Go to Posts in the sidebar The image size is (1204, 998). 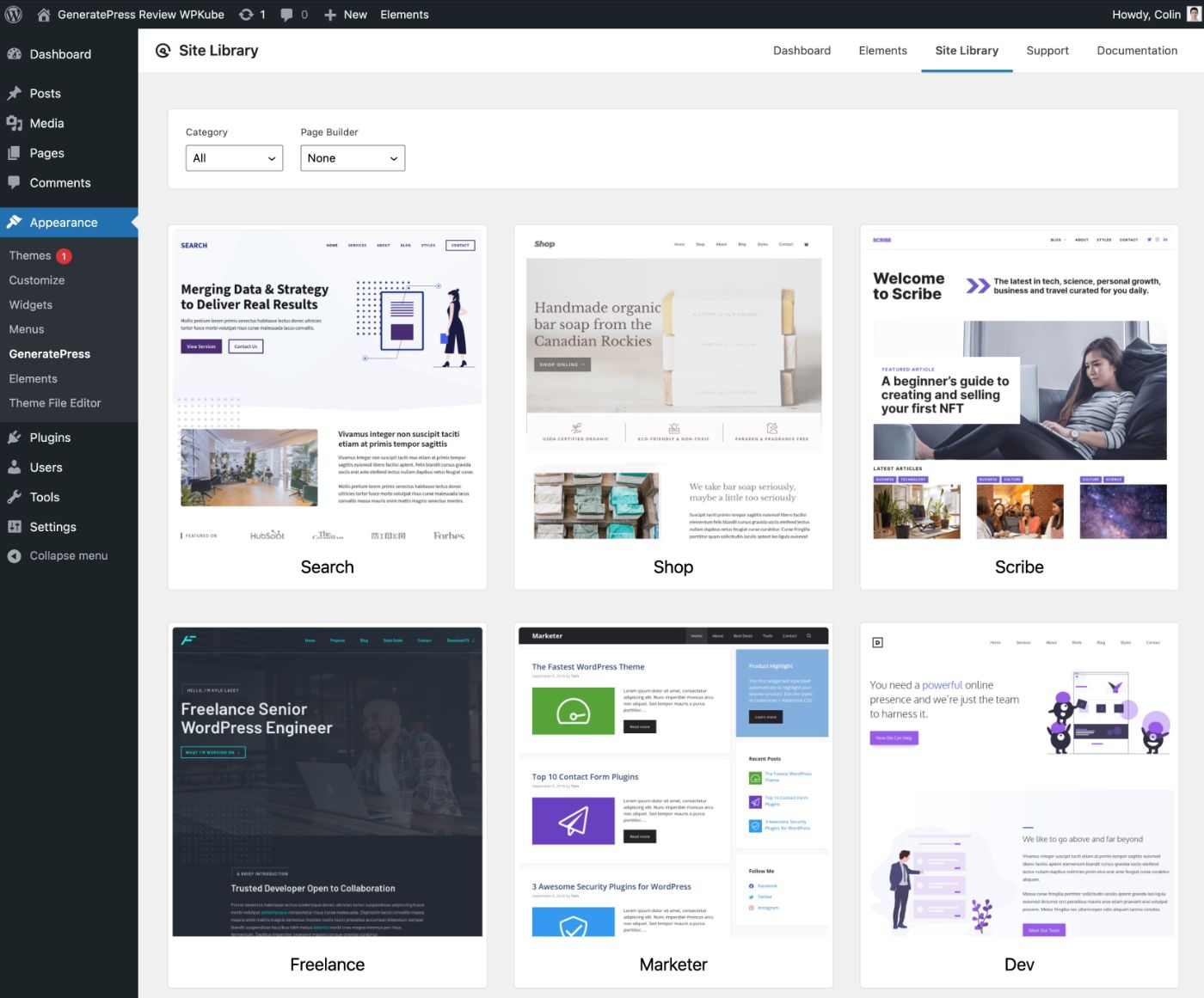(45, 94)
